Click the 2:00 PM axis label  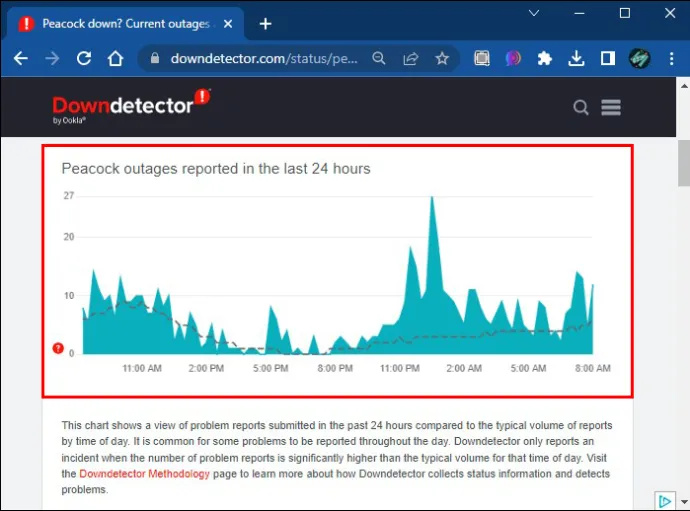206,368
